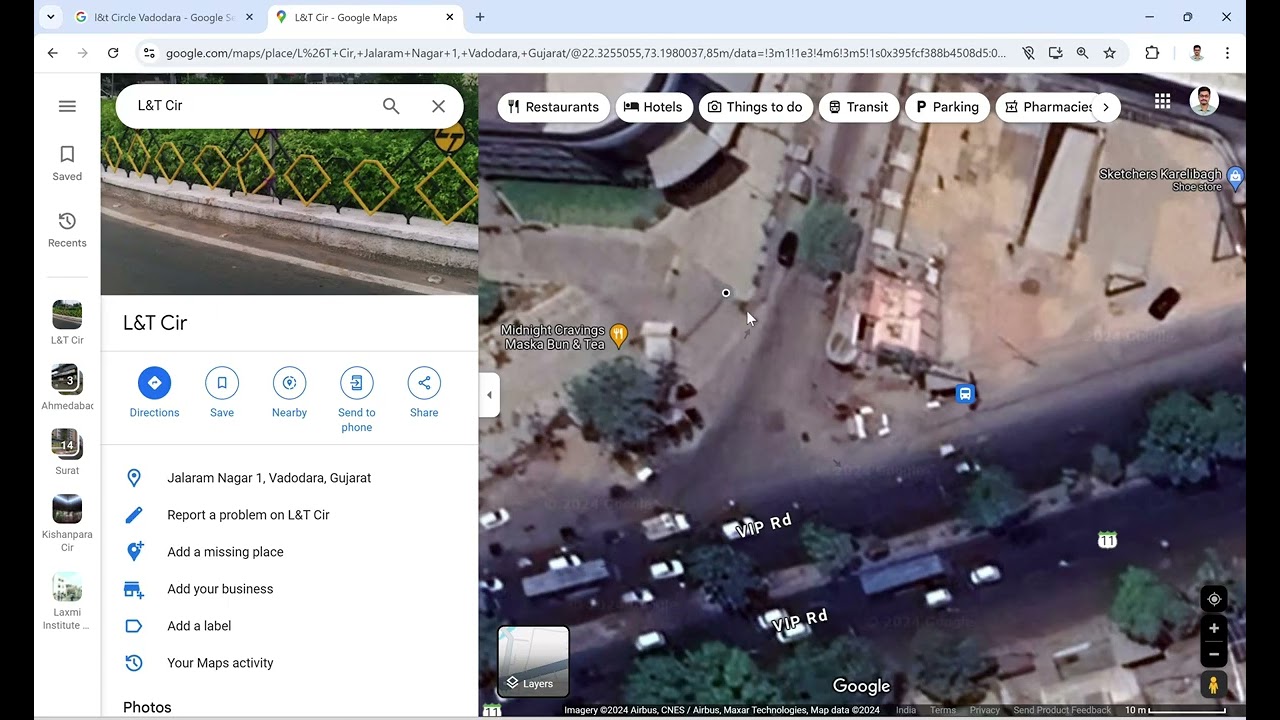Image resolution: width=1280 pixels, height=720 pixels.
Task: Open Surat recent thumbnail
Action: pos(67,452)
